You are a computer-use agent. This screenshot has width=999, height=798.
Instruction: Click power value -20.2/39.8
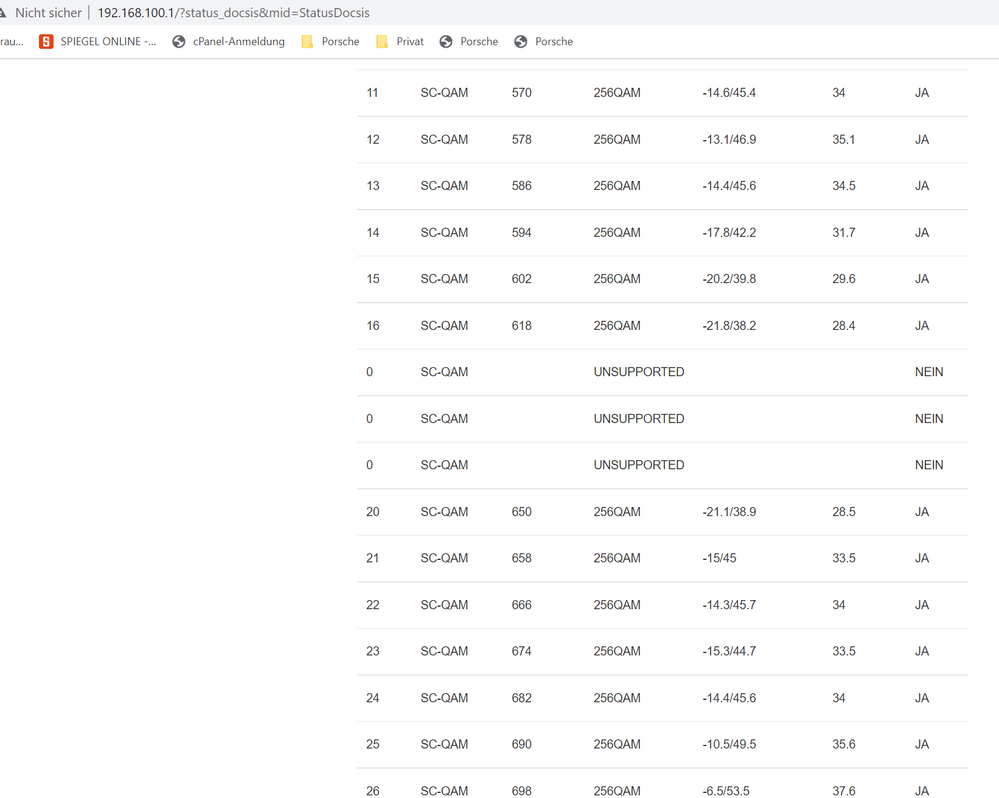pyautogui.click(x=729, y=279)
